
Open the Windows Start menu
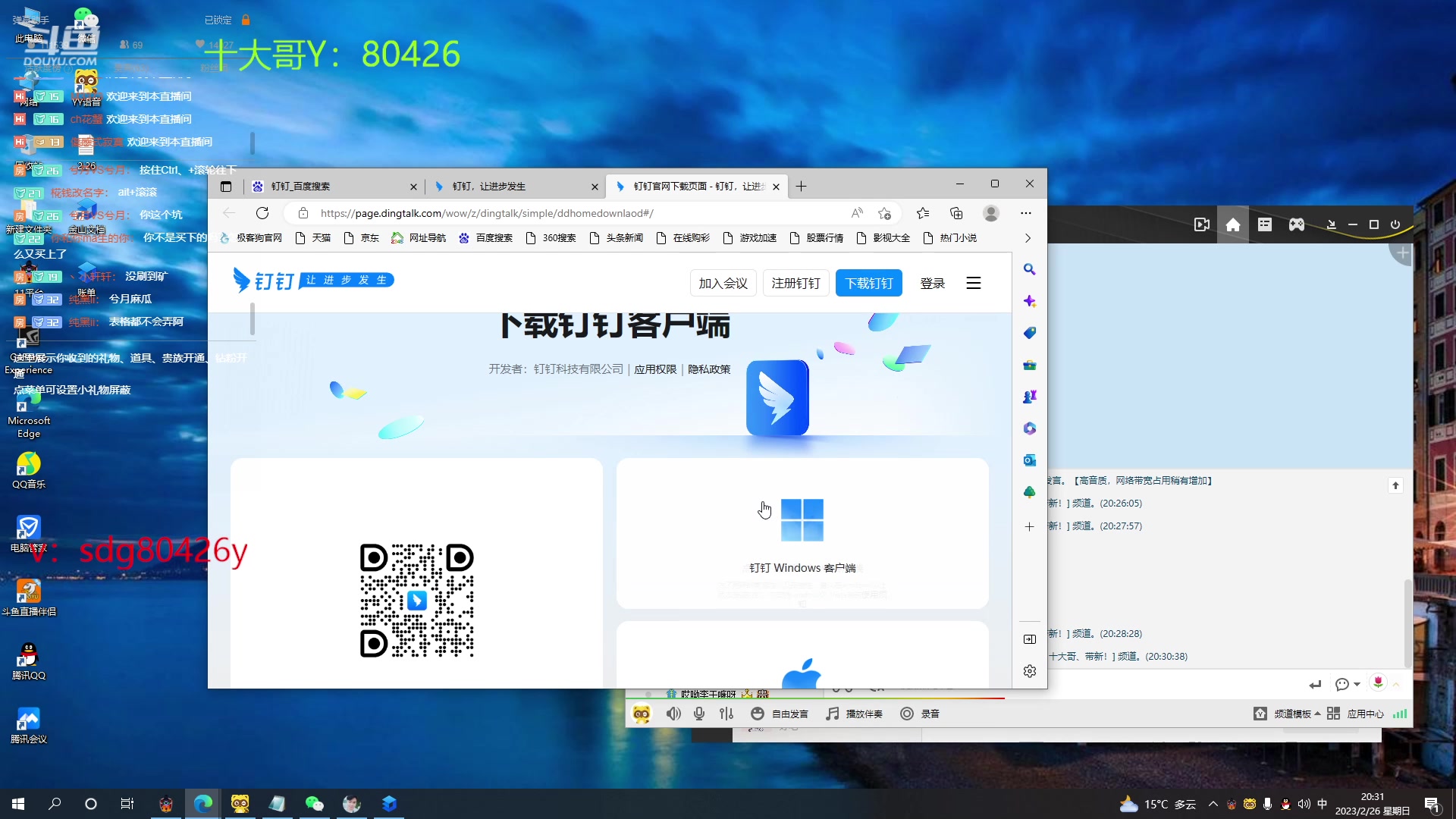(18, 804)
